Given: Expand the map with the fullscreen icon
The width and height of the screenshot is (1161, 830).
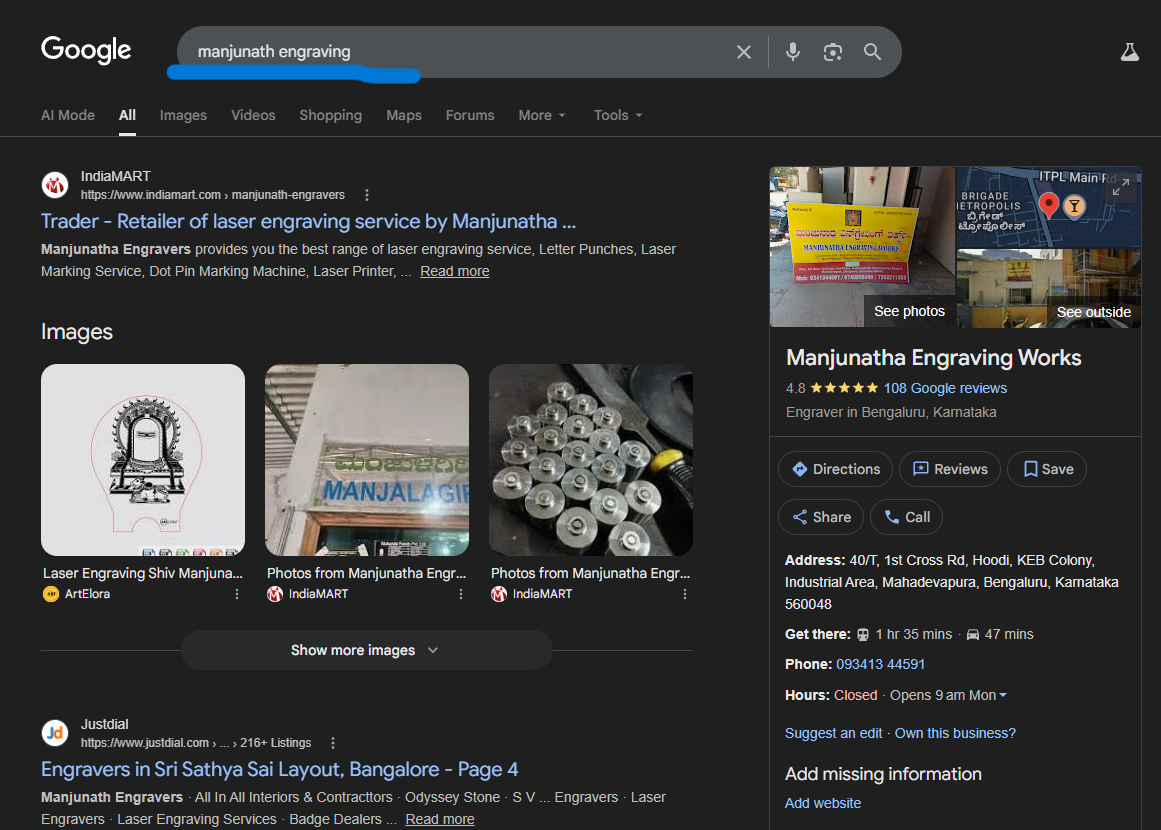Looking at the screenshot, I should (x=1121, y=187).
